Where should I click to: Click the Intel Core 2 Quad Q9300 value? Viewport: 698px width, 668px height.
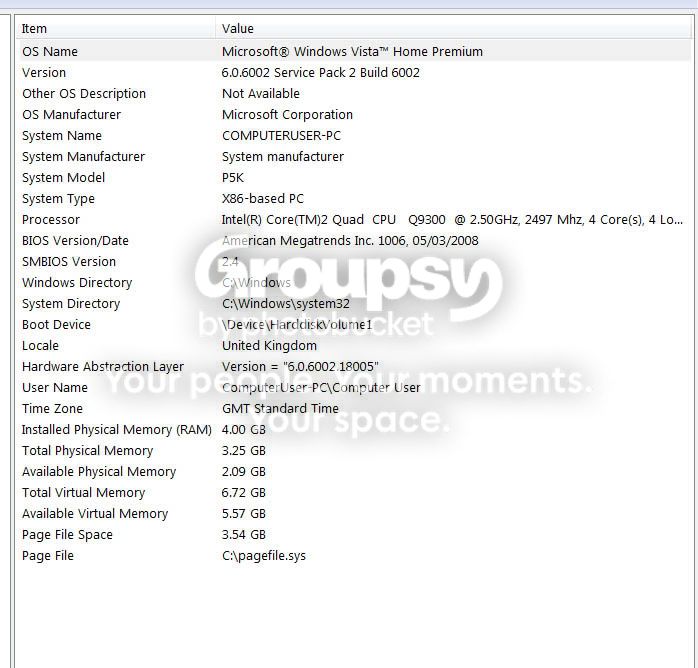point(452,219)
